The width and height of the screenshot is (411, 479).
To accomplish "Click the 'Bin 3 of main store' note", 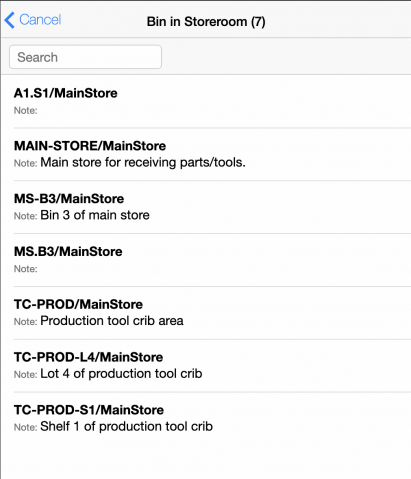I will coord(95,215).
